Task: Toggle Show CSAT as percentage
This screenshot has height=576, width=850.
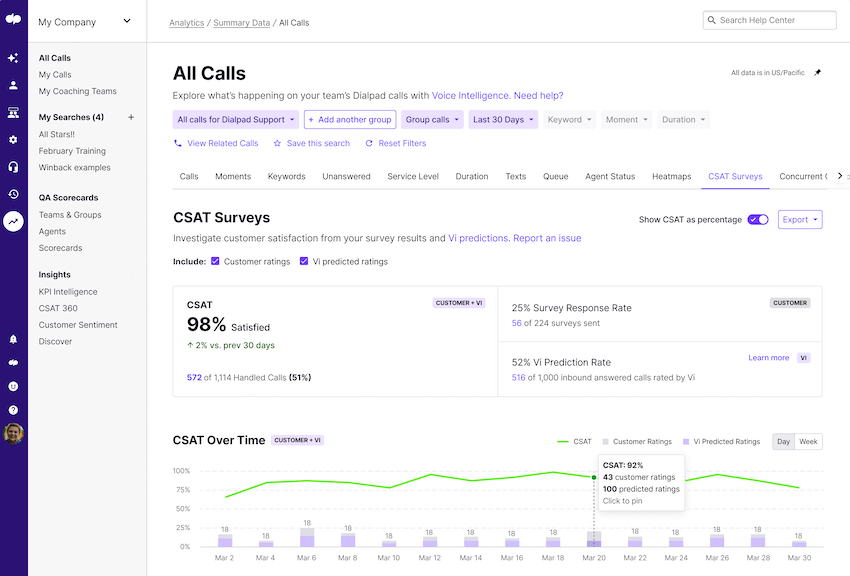Action: coord(758,219)
